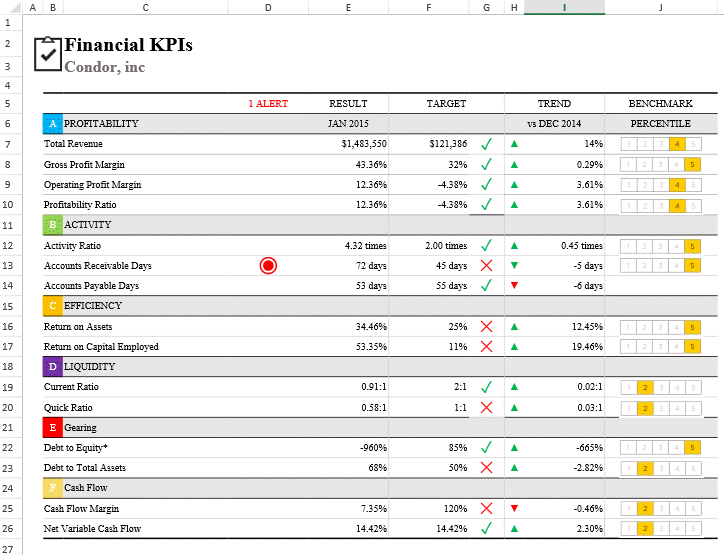The height and width of the screenshot is (555, 724).
Task: Click the green checkmark for Total Revenue target
Action: (x=486, y=144)
